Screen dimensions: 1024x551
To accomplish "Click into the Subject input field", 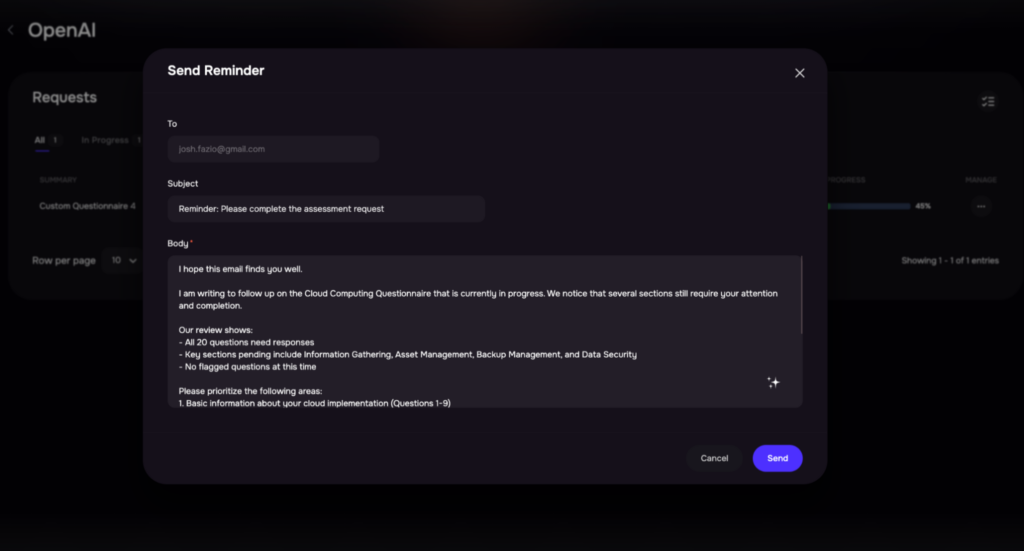I will (326, 209).
